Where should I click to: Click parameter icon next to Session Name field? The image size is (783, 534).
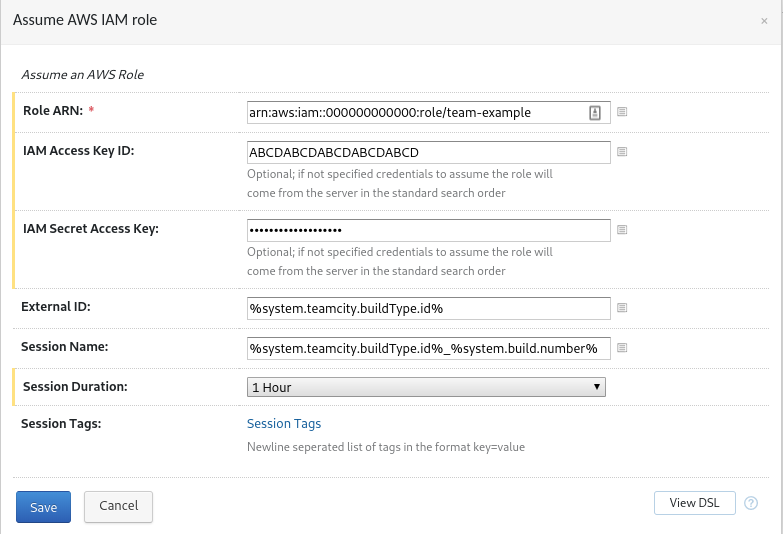point(621,348)
